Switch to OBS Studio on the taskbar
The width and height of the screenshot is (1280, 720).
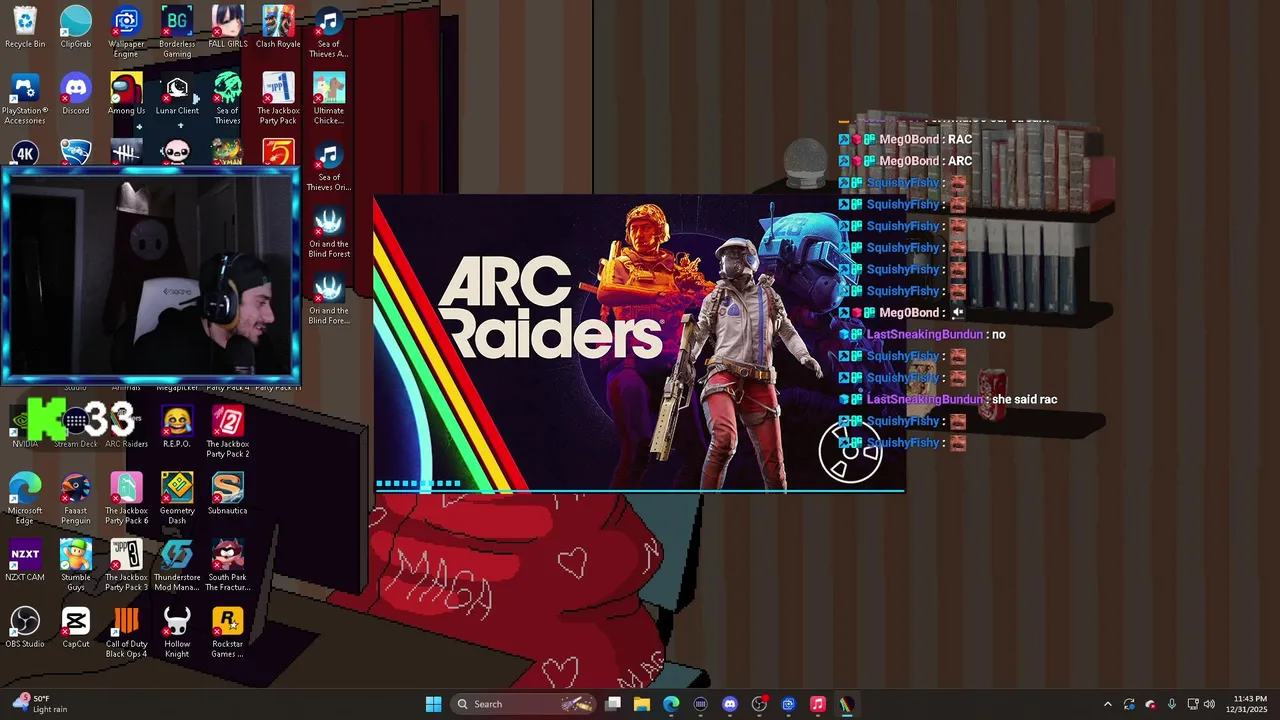[759, 704]
